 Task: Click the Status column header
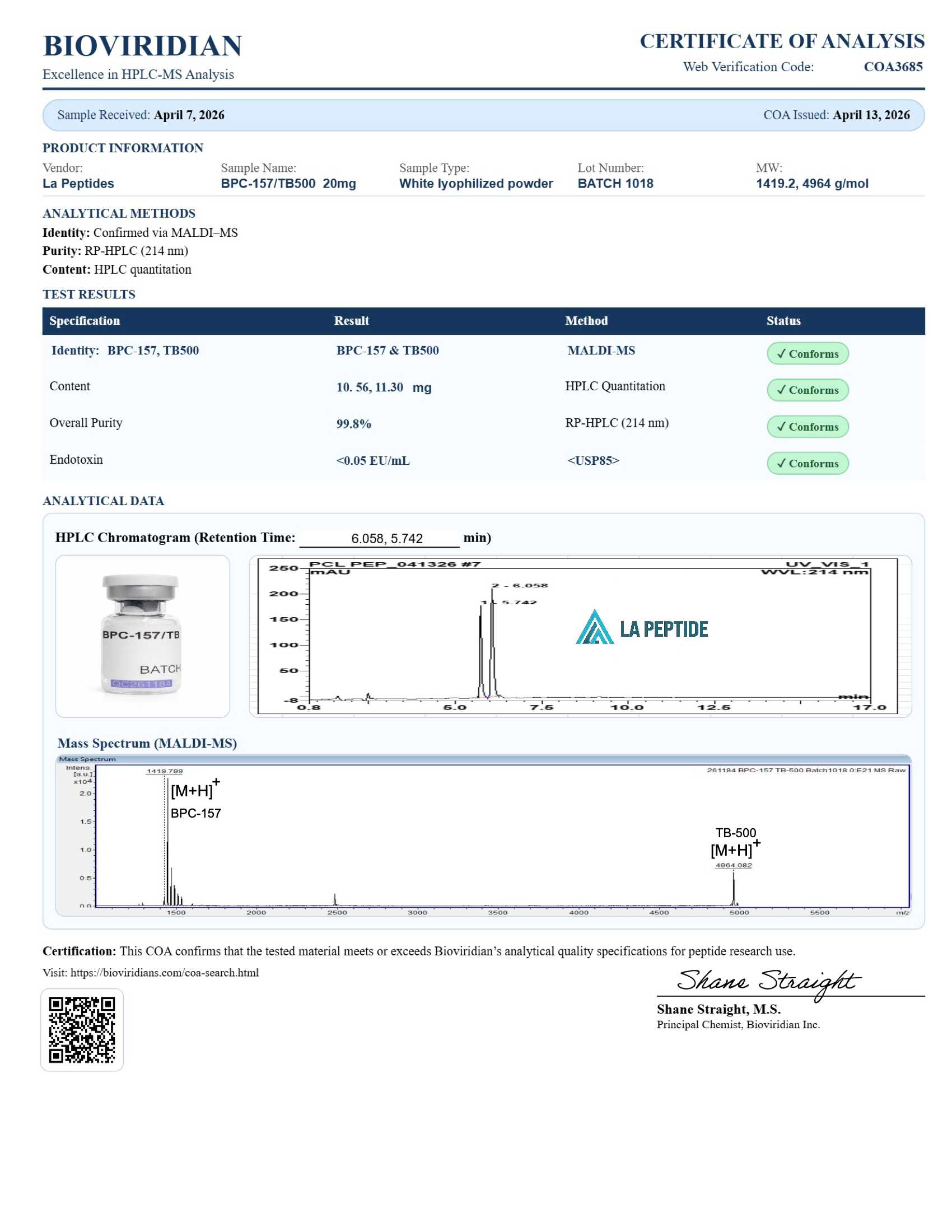(x=783, y=320)
